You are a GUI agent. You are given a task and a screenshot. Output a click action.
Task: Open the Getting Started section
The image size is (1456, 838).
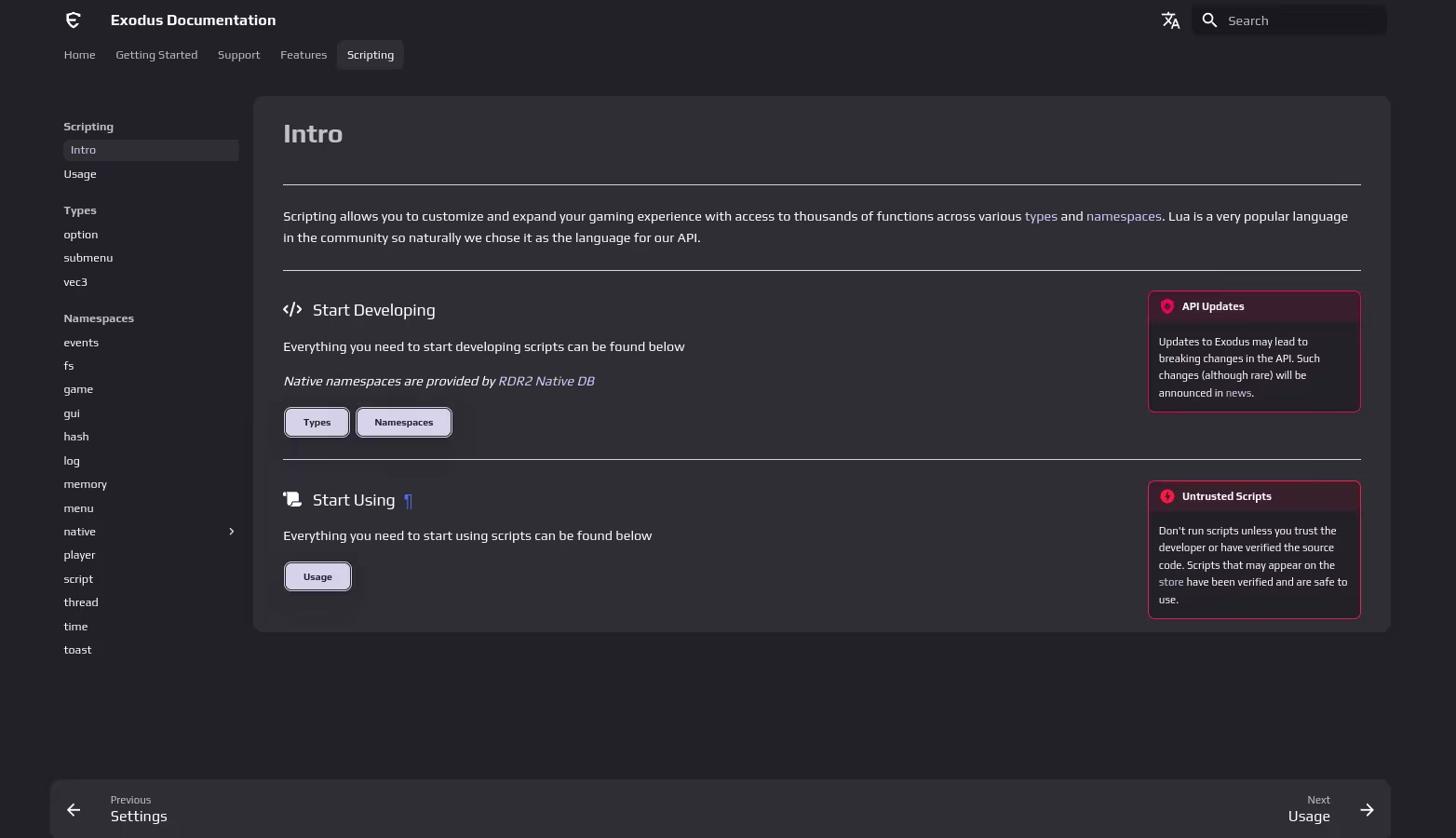pyautogui.click(x=156, y=55)
